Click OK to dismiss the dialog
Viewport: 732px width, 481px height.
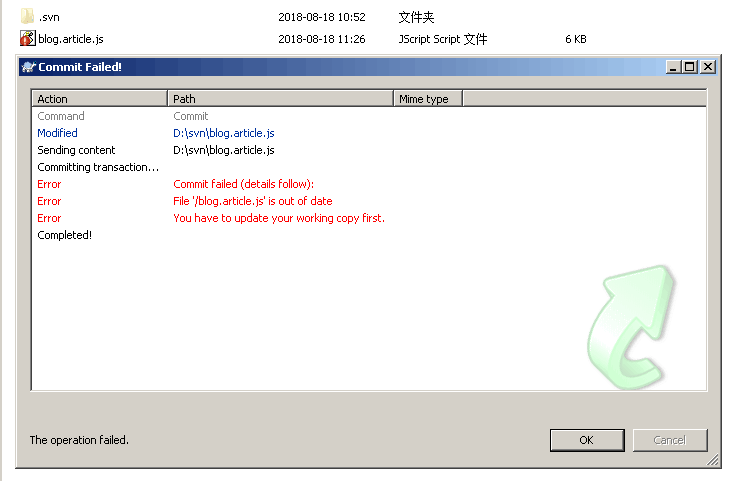[x=587, y=440]
